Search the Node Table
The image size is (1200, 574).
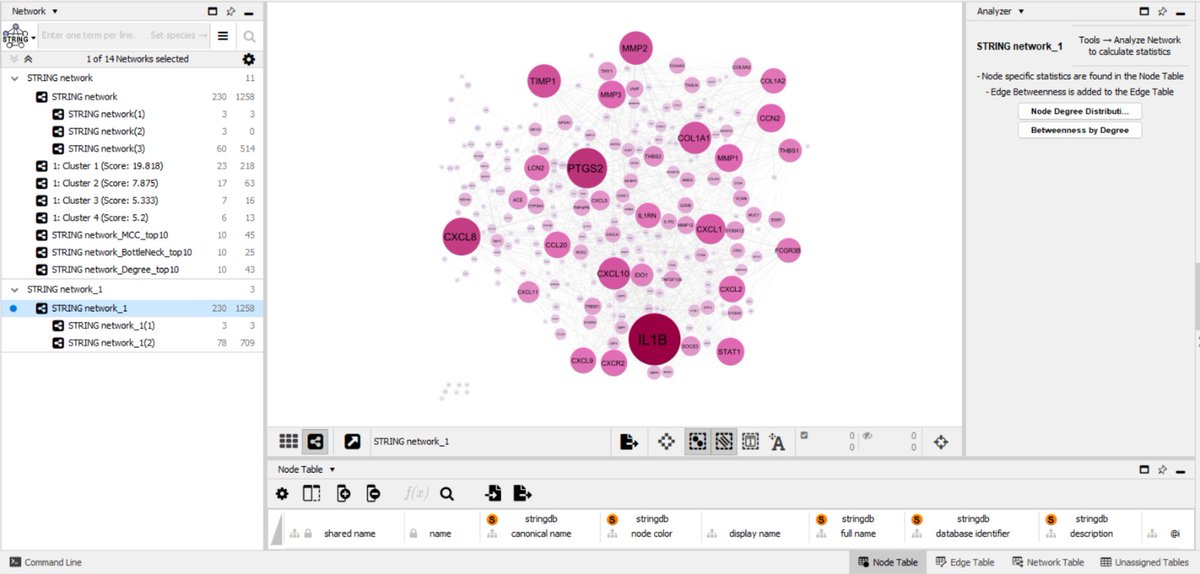[446, 493]
